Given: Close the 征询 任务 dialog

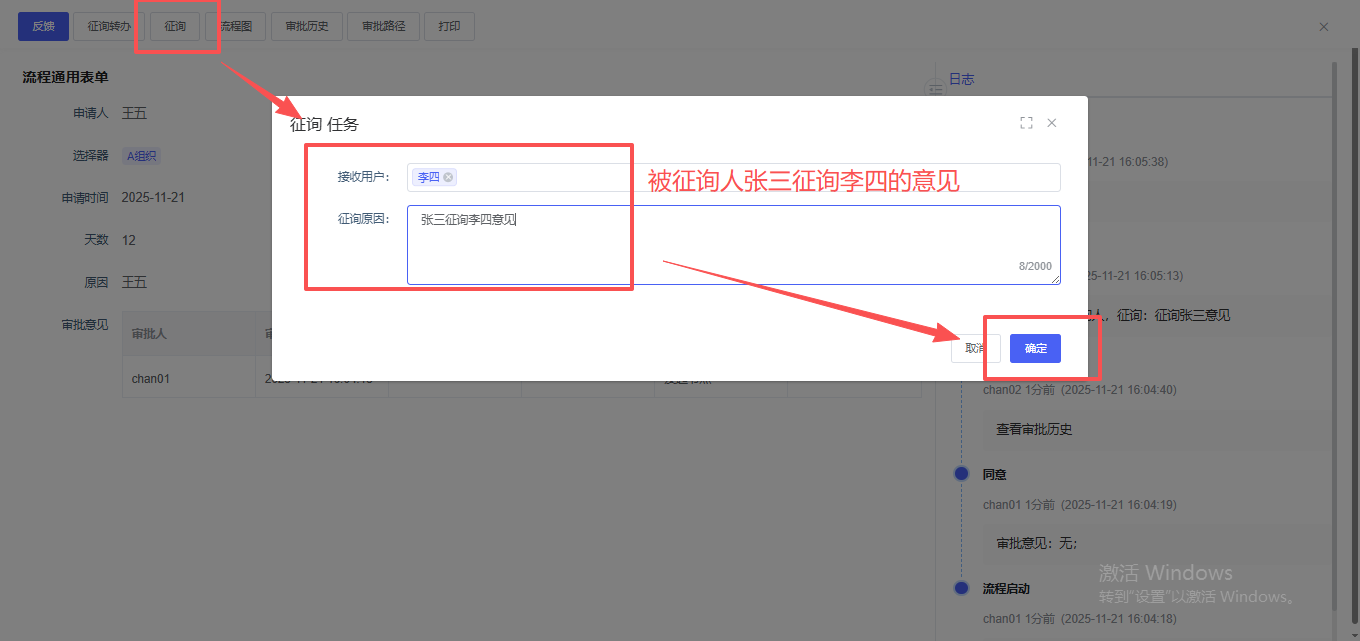Looking at the screenshot, I should [x=1051, y=123].
